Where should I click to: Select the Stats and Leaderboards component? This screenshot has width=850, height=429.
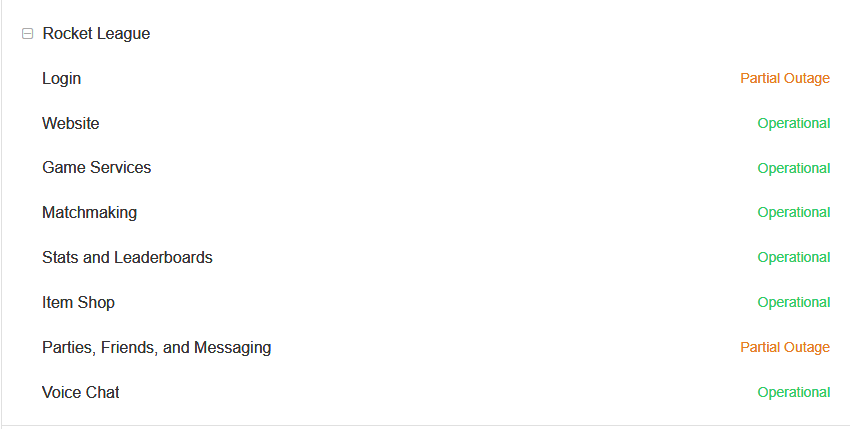[x=127, y=257]
